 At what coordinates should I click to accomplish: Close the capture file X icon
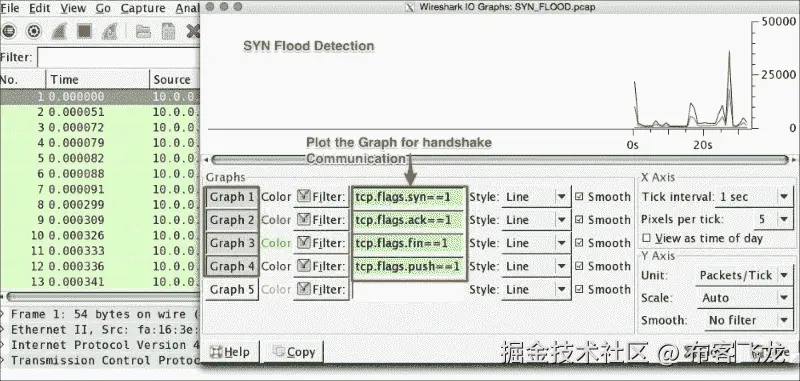(x=193, y=32)
